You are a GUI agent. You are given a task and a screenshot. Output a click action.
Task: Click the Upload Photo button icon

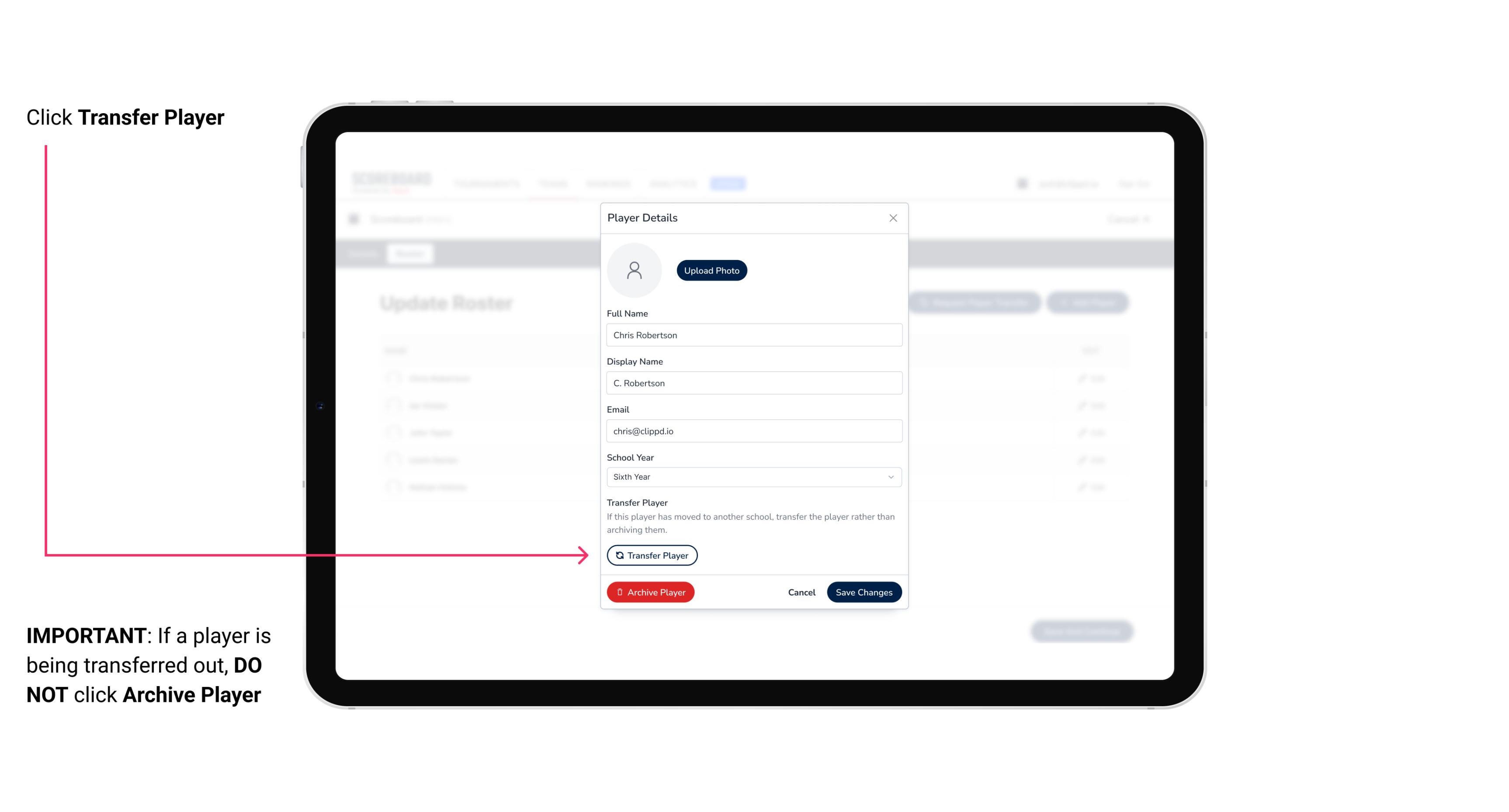coord(712,270)
